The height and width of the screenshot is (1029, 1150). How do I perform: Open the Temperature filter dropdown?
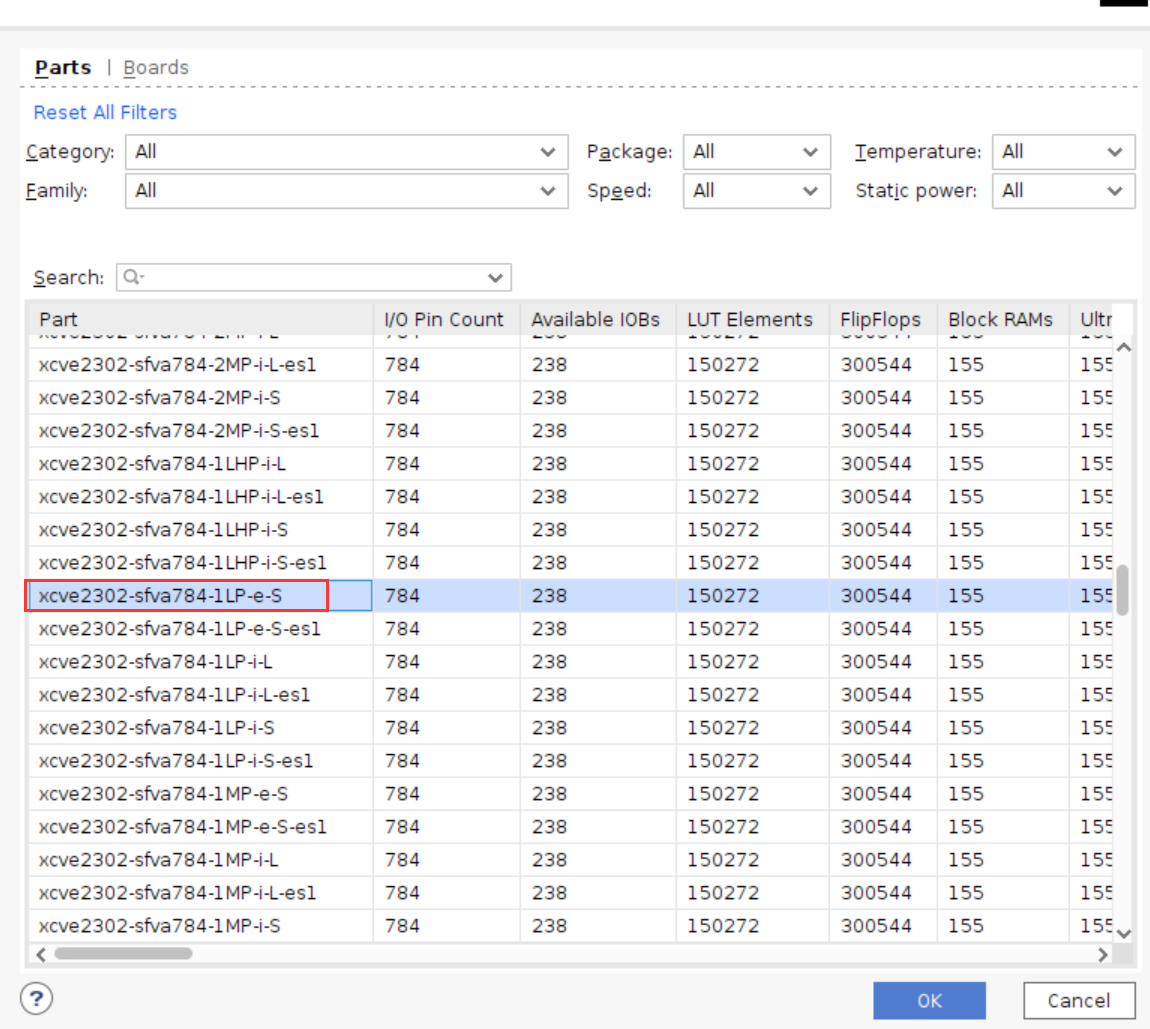point(1063,153)
